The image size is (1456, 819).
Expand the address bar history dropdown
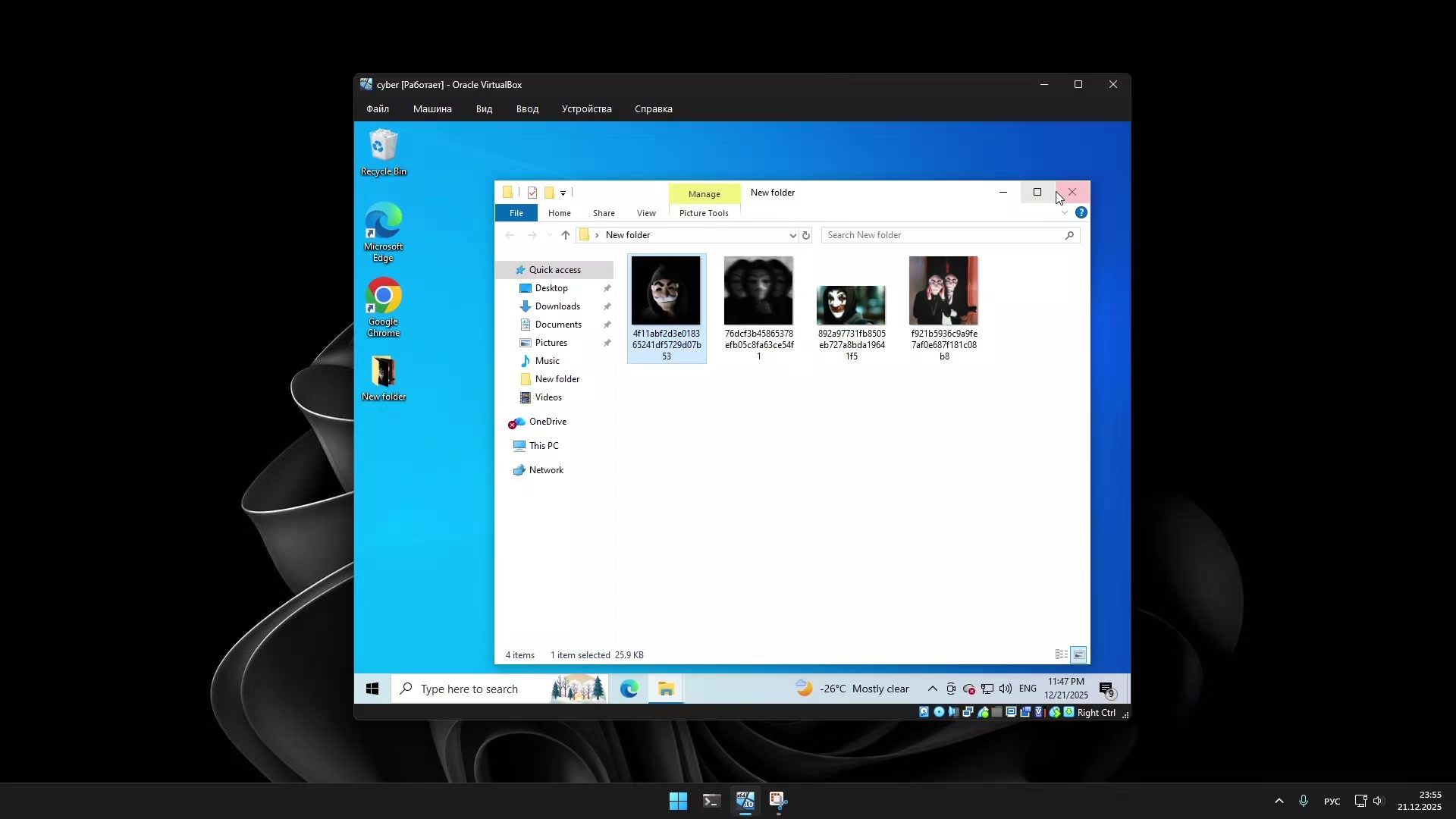pos(792,235)
